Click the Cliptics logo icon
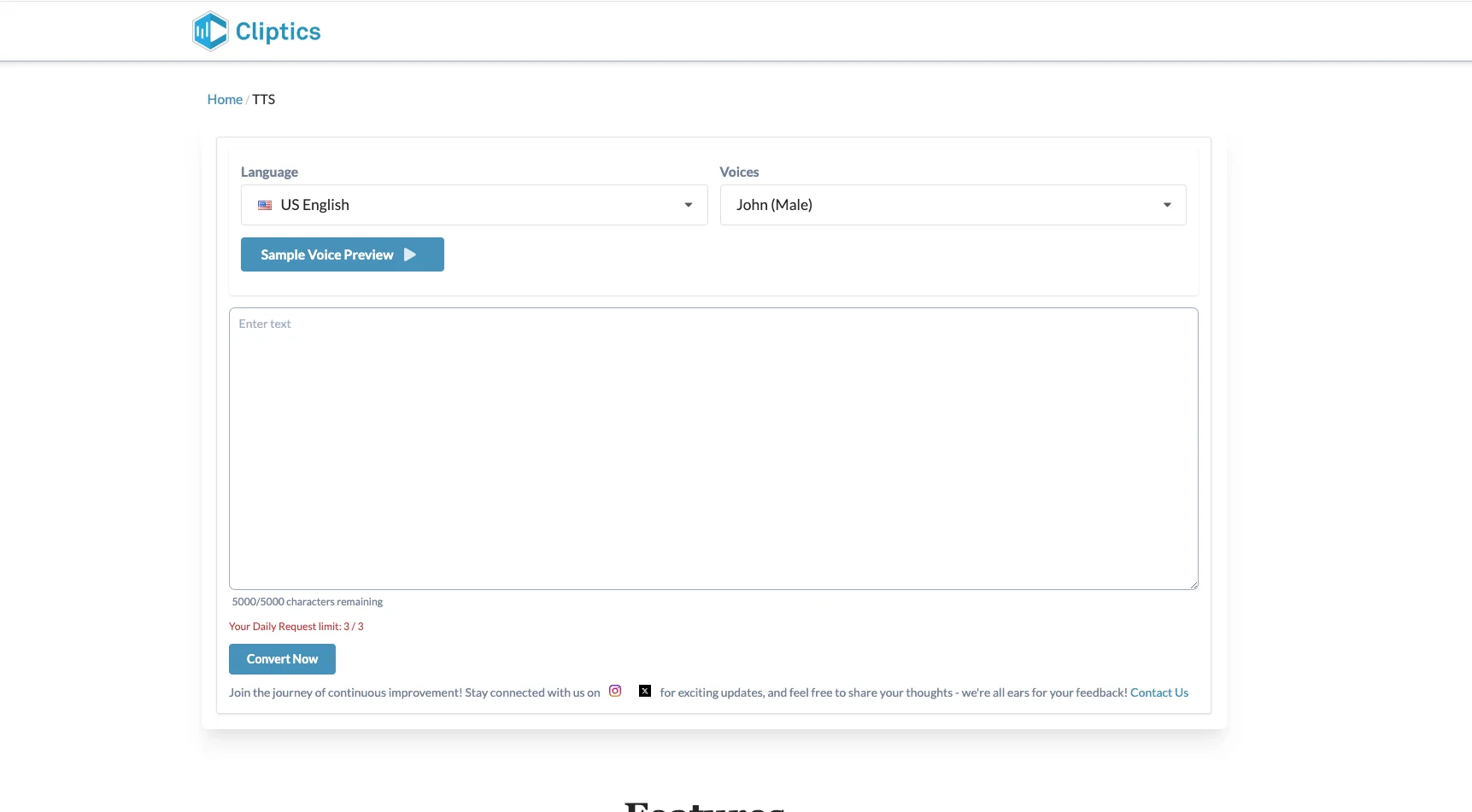Viewport: 1472px width, 812px height. click(x=210, y=32)
